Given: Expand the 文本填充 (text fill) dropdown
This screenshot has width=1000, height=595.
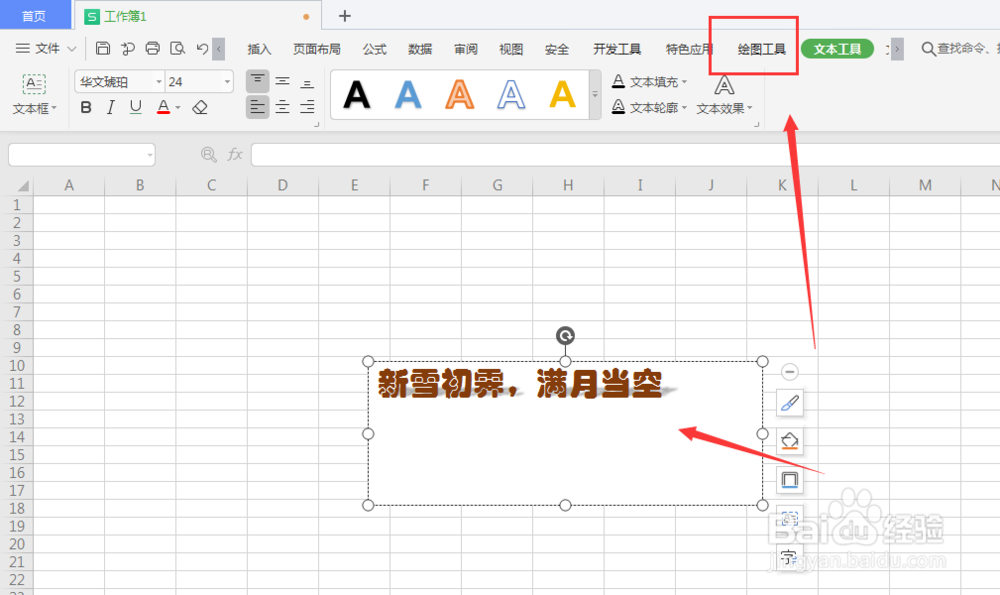Looking at the screenshot, I should (x=686, y=82).
